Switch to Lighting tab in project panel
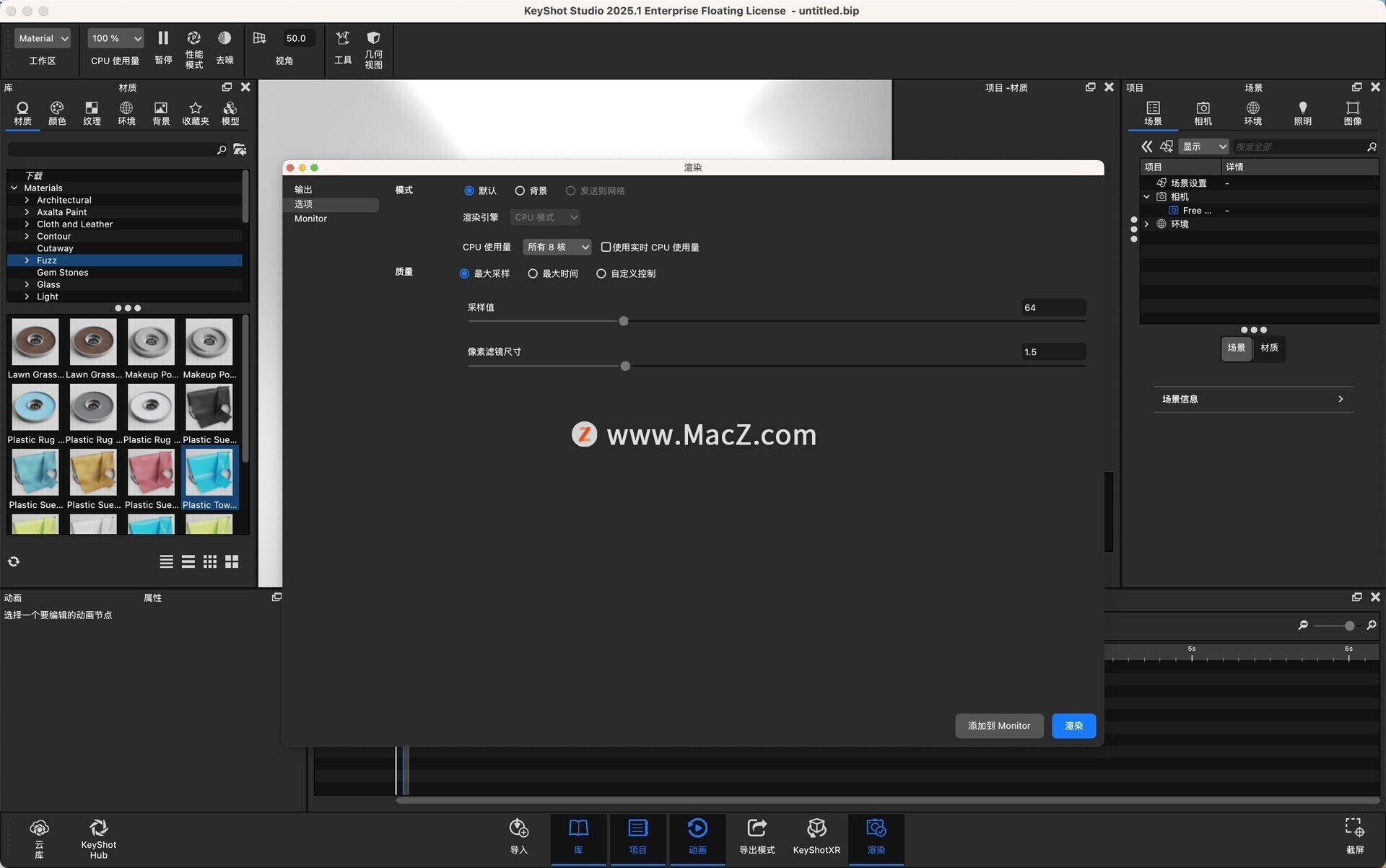 point(1302,113)
